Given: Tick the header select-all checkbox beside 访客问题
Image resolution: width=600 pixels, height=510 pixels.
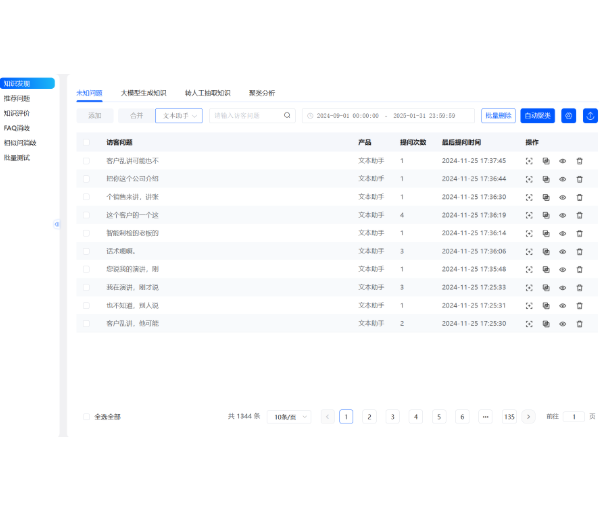Looking at the screenshot, I should pos(86,142).
